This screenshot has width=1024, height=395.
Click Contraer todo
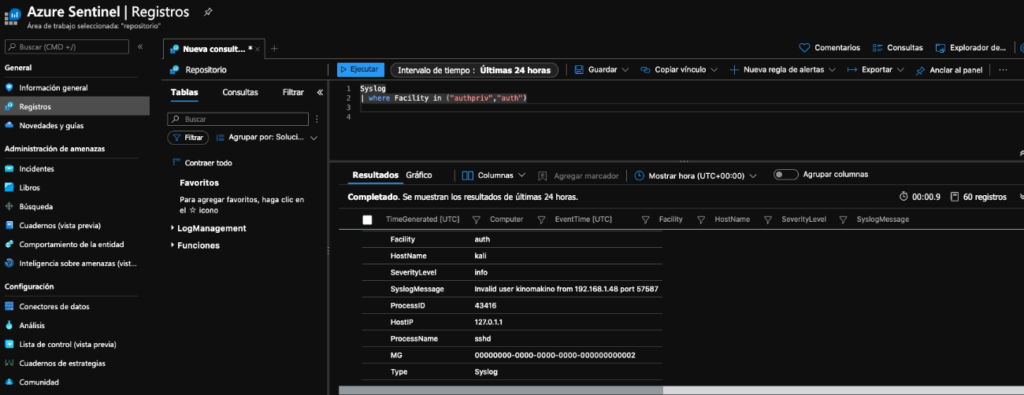(202, 163)
